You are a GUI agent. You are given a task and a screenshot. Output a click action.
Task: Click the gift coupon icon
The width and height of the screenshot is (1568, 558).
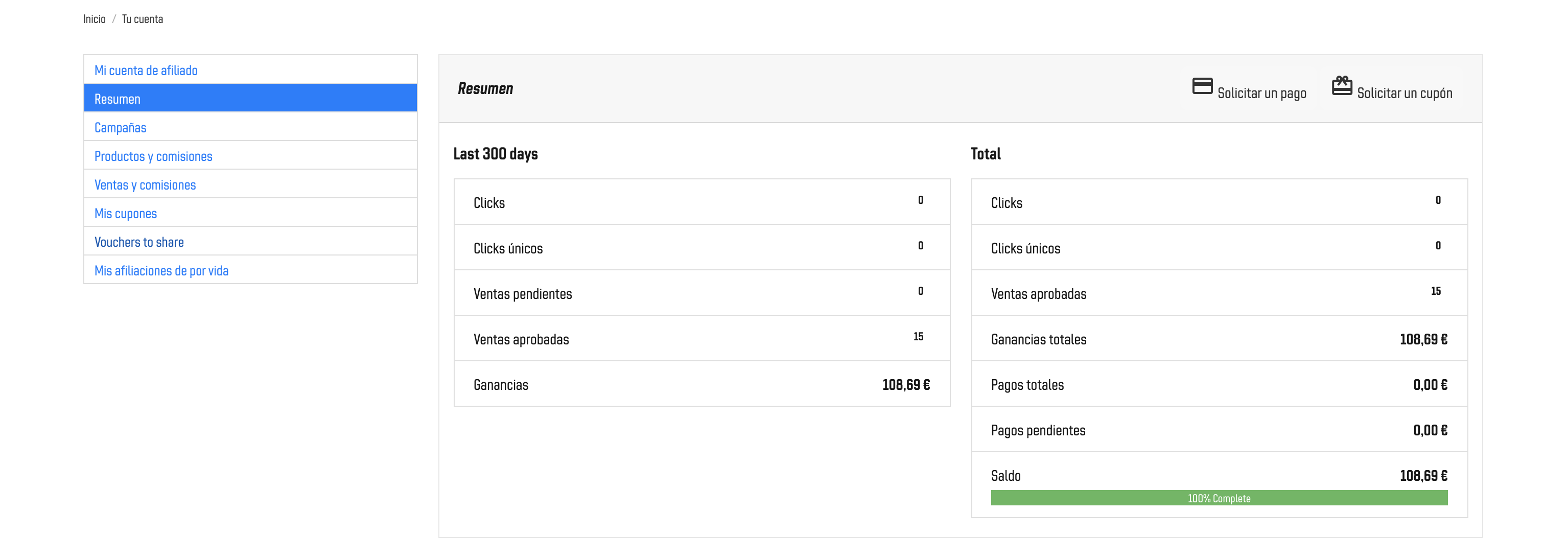[1342, 86]
